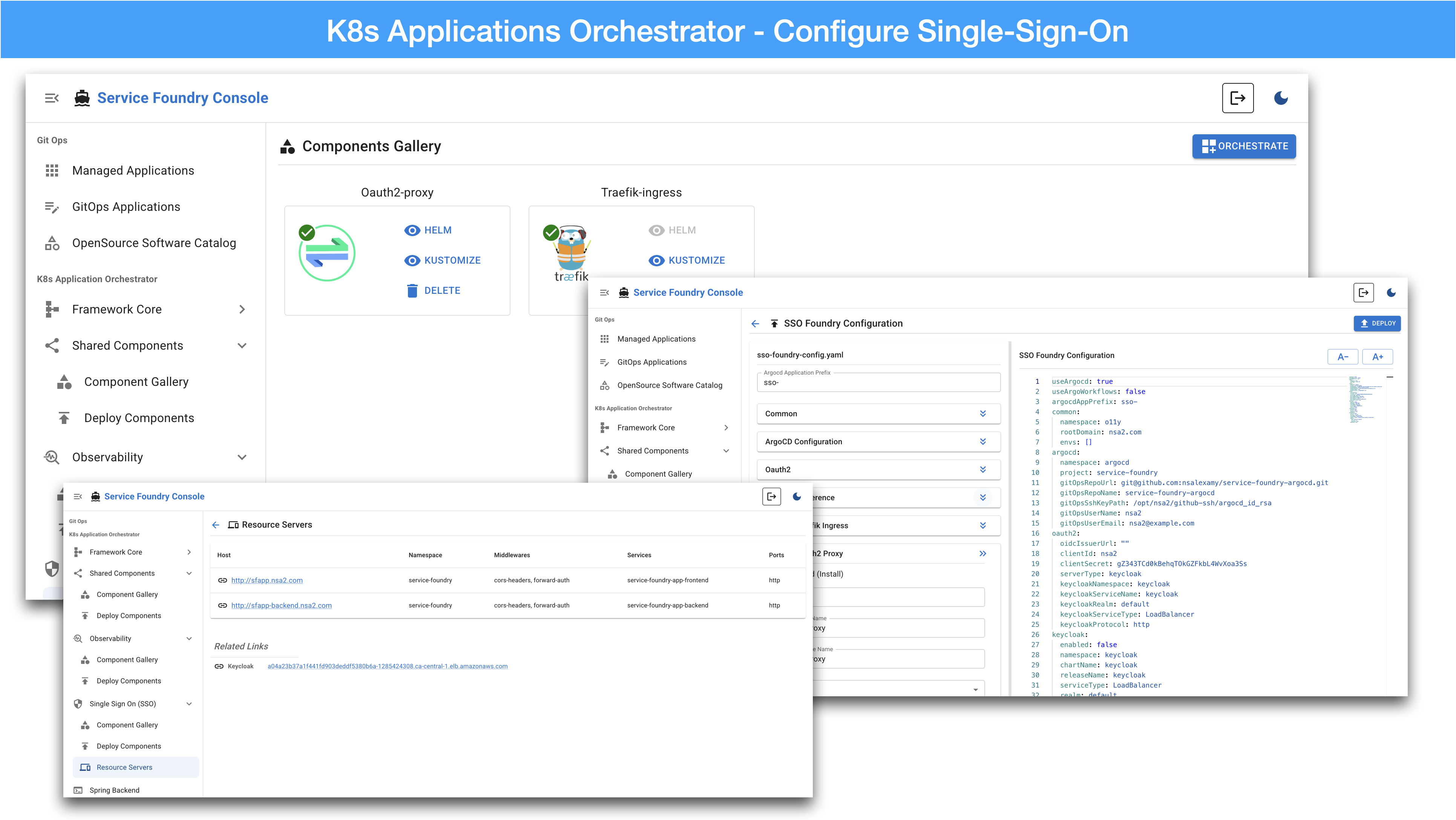Click the DEPLOY button
This screenshot has height=820, width=1456.
1377,324
